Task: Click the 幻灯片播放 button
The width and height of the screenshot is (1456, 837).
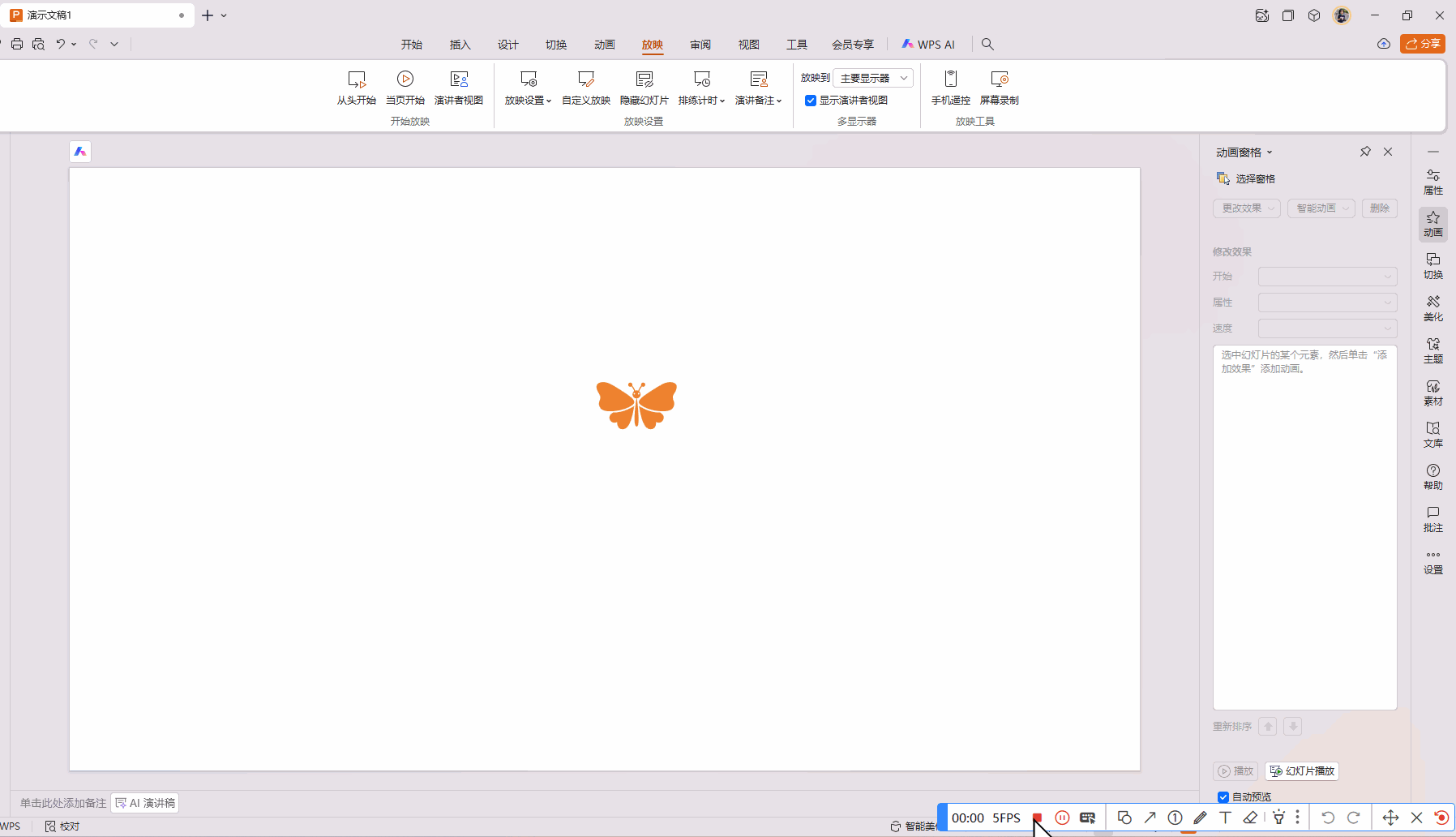Action: [x=1302, y=771]
